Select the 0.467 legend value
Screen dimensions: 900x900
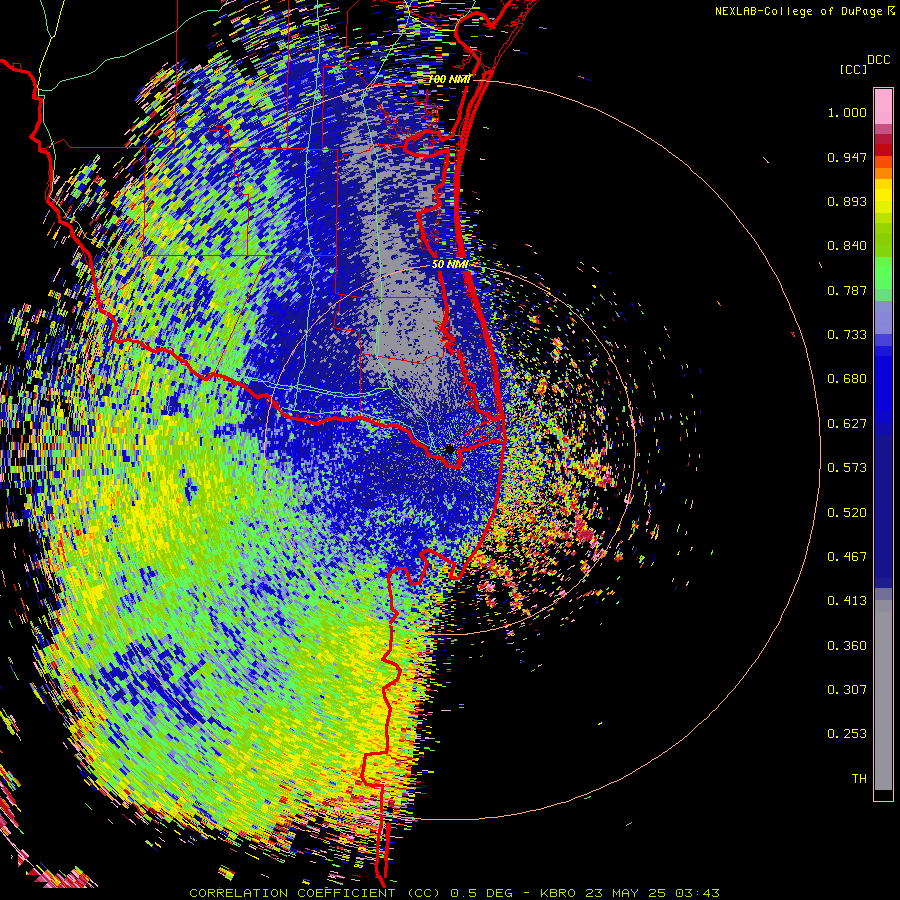[847, 557]
